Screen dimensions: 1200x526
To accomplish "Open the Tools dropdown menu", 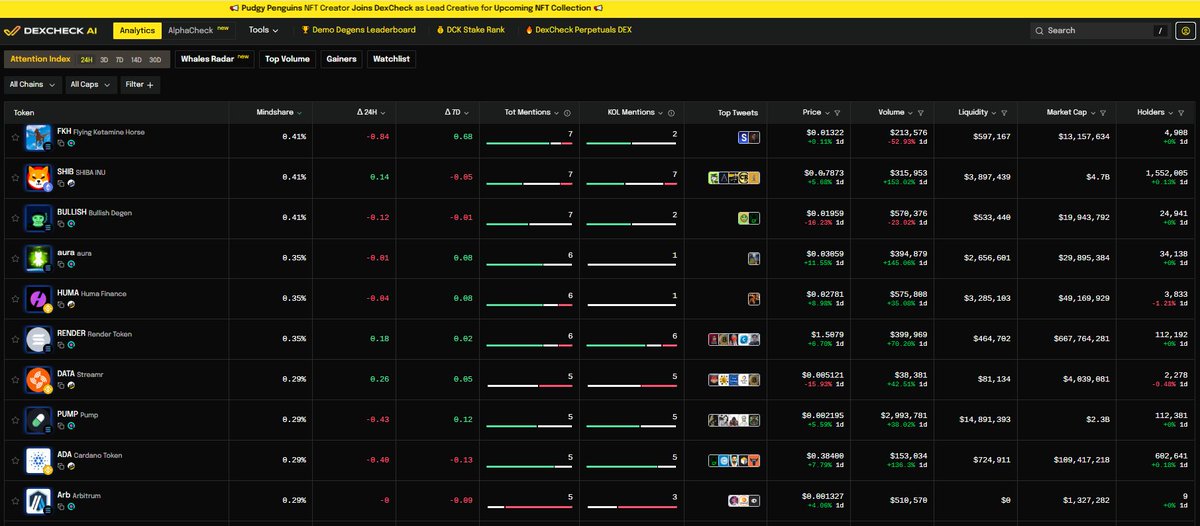I will [x=264, y=31].
